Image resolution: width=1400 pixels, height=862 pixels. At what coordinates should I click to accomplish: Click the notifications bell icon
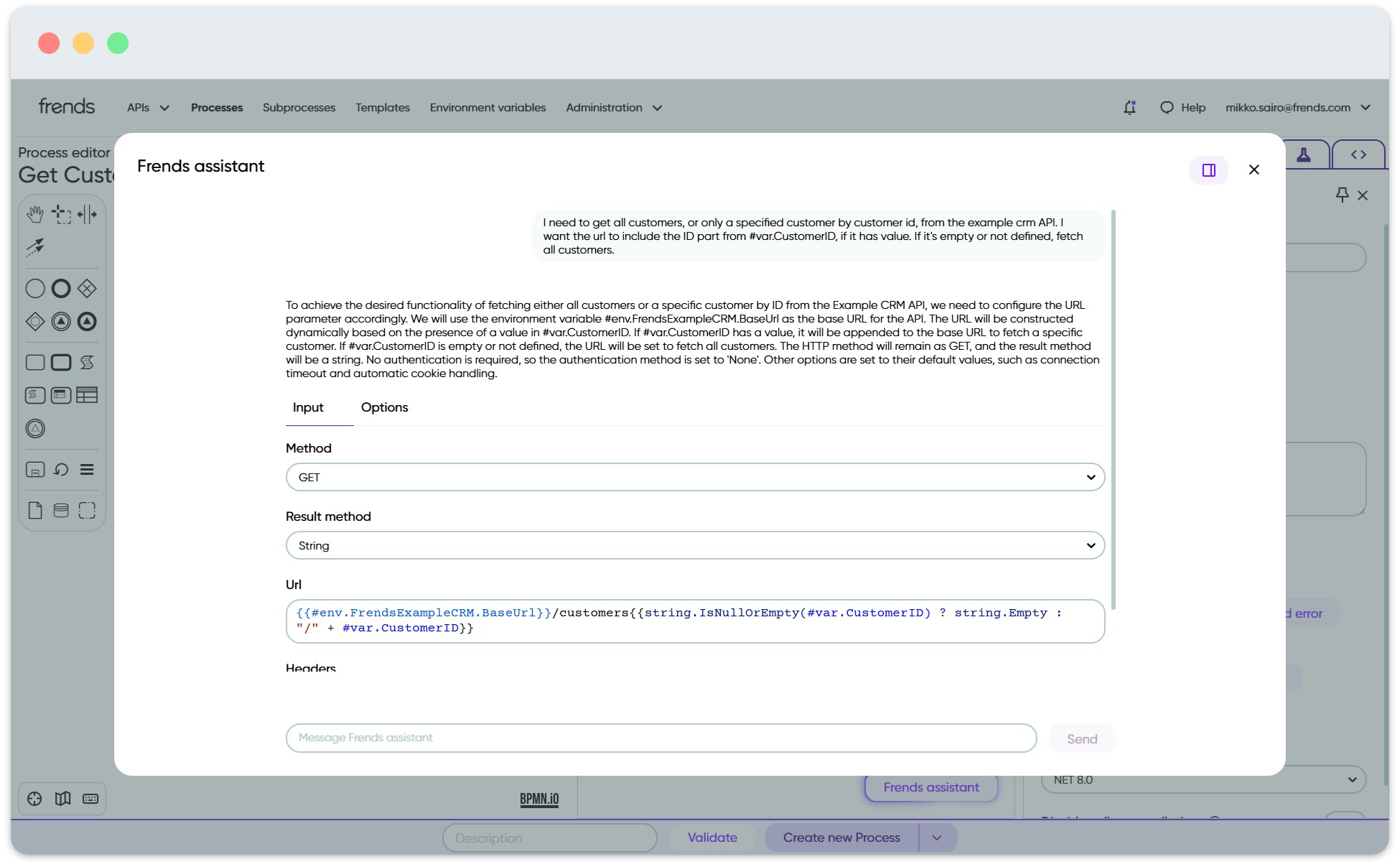[x=1129, y=108]
